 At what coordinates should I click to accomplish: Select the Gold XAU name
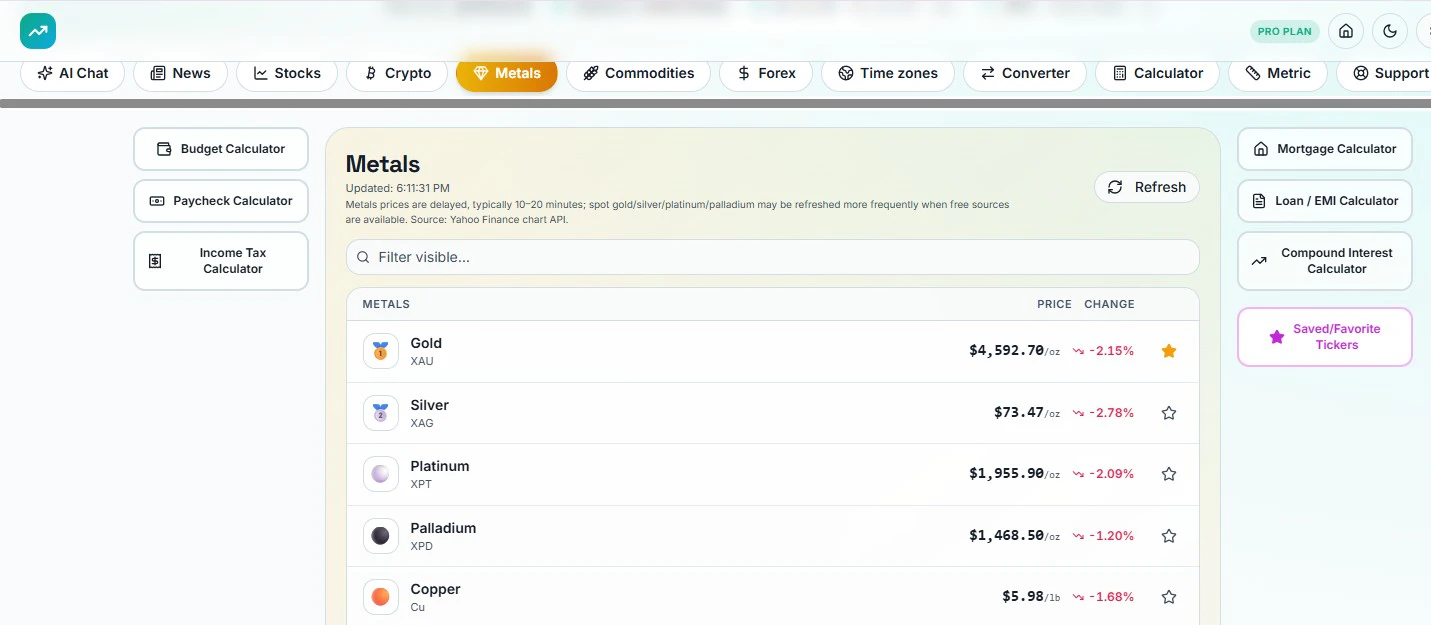[x=426, y=351]
